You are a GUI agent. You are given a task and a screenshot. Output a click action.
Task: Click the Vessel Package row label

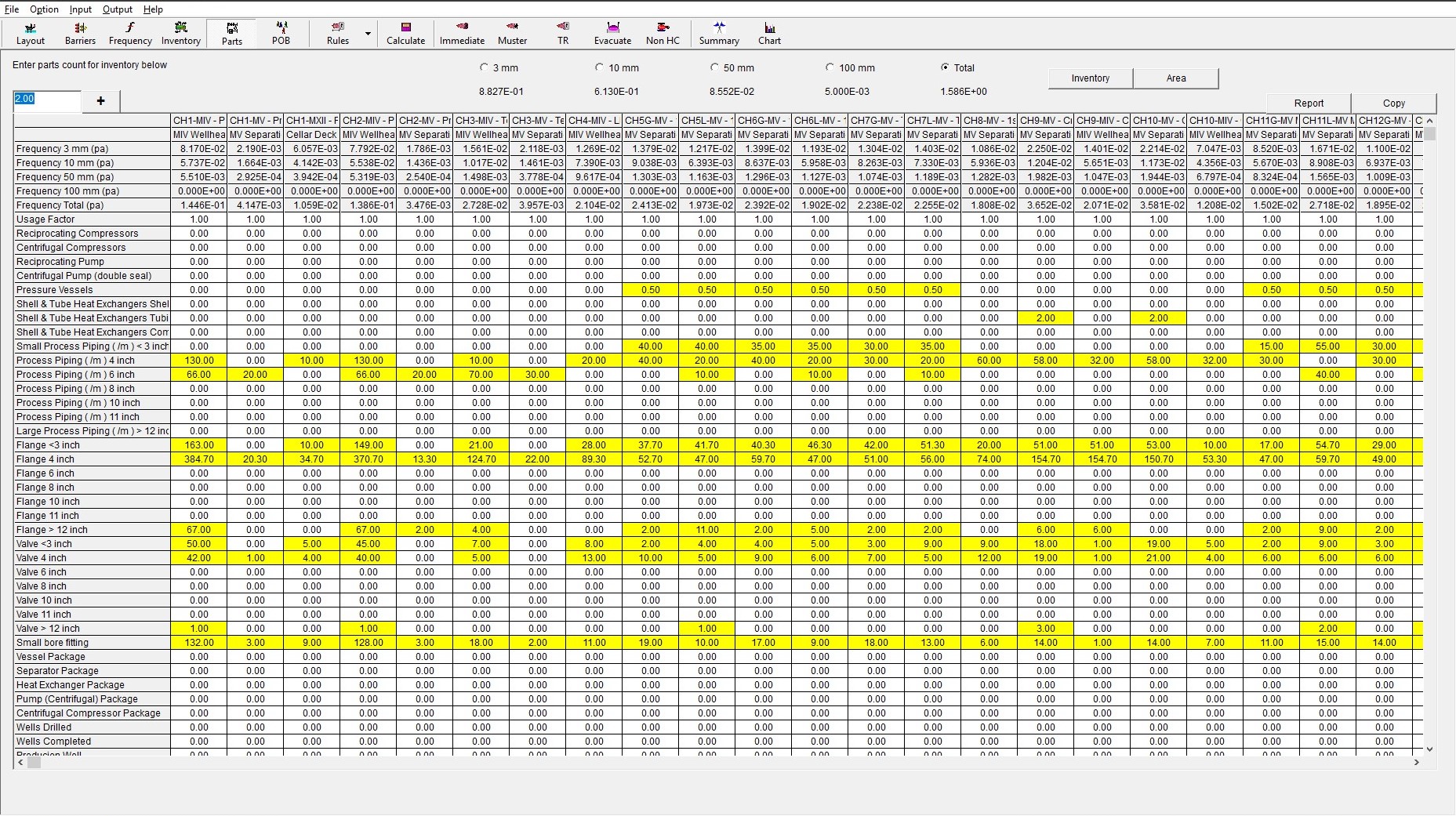coord(93,657)
